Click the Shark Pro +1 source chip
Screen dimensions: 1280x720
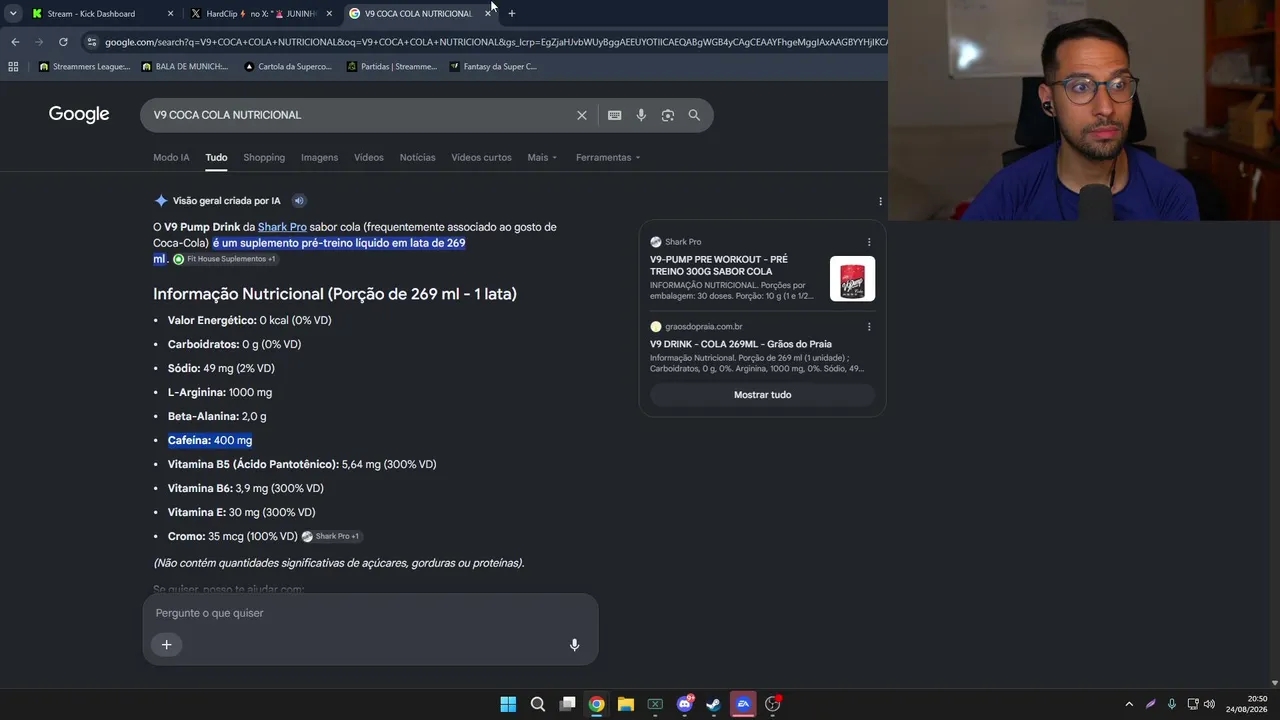click(331, 537)
